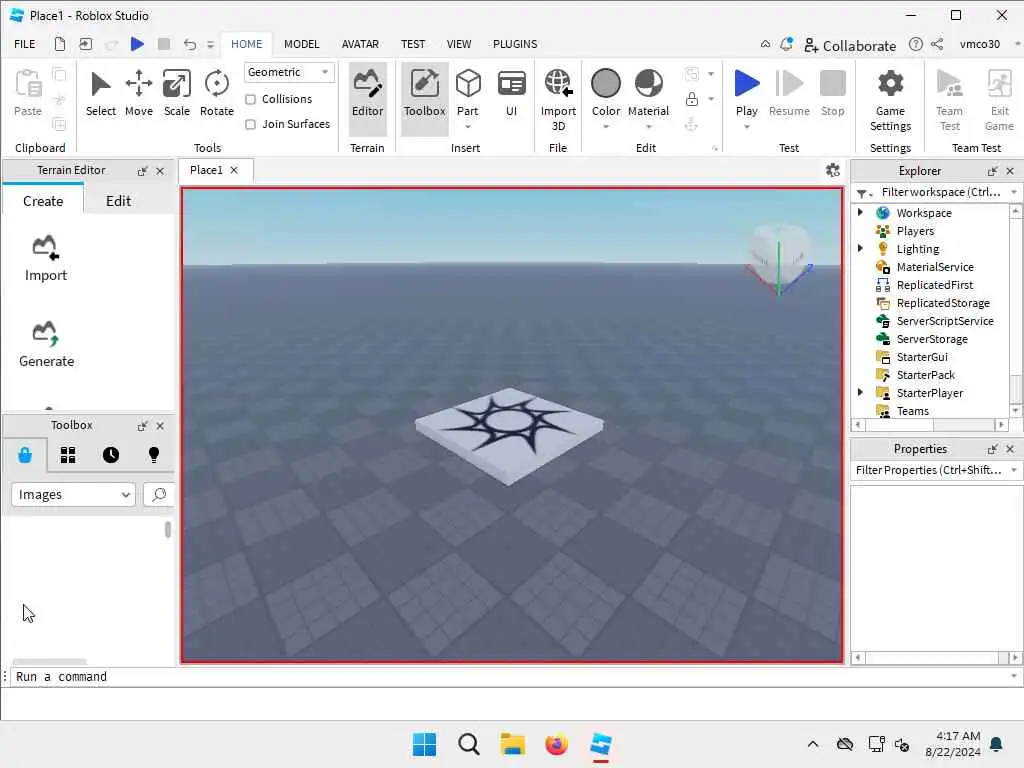The width and height of the screenshot is (1024, 768).
Task: Undock the Toolbox panel
Action: (142, 426)
